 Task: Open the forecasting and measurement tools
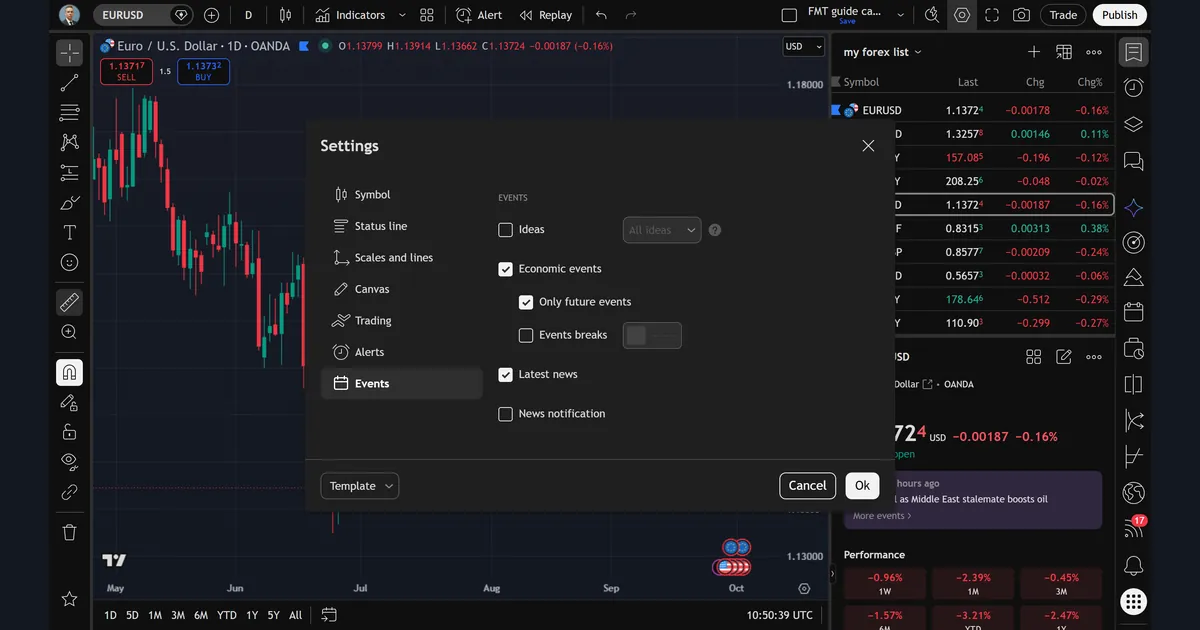[x=69, y=172]
